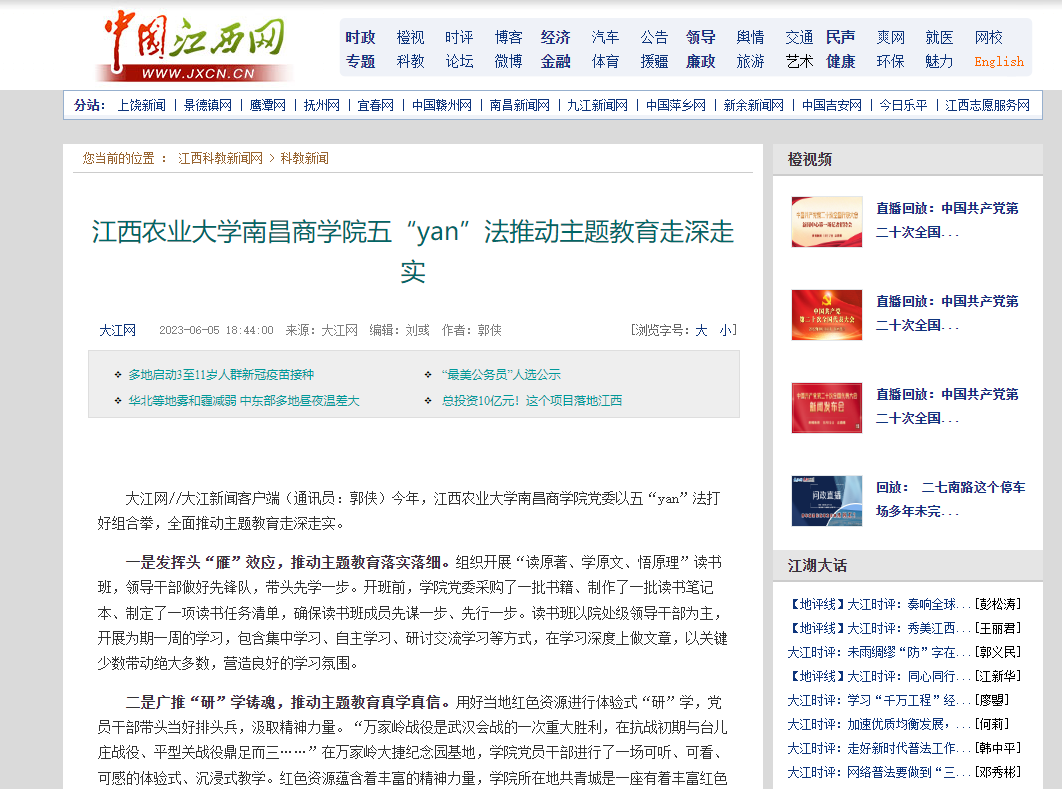
Task: Open the “最美公务员”人选公示 link
Action: tap(500, 375)
